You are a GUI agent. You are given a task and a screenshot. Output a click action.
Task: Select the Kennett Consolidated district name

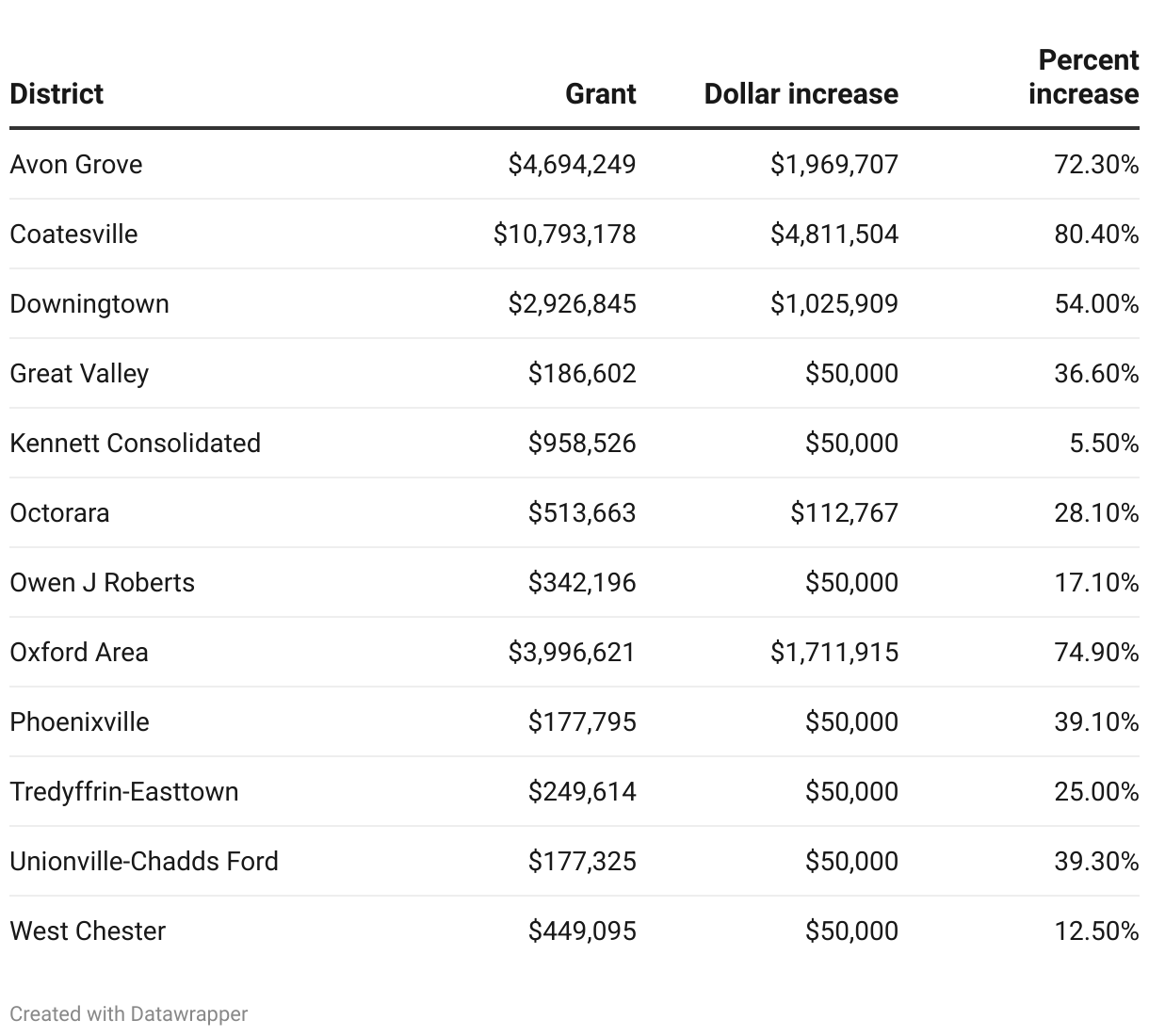(136, 444)
